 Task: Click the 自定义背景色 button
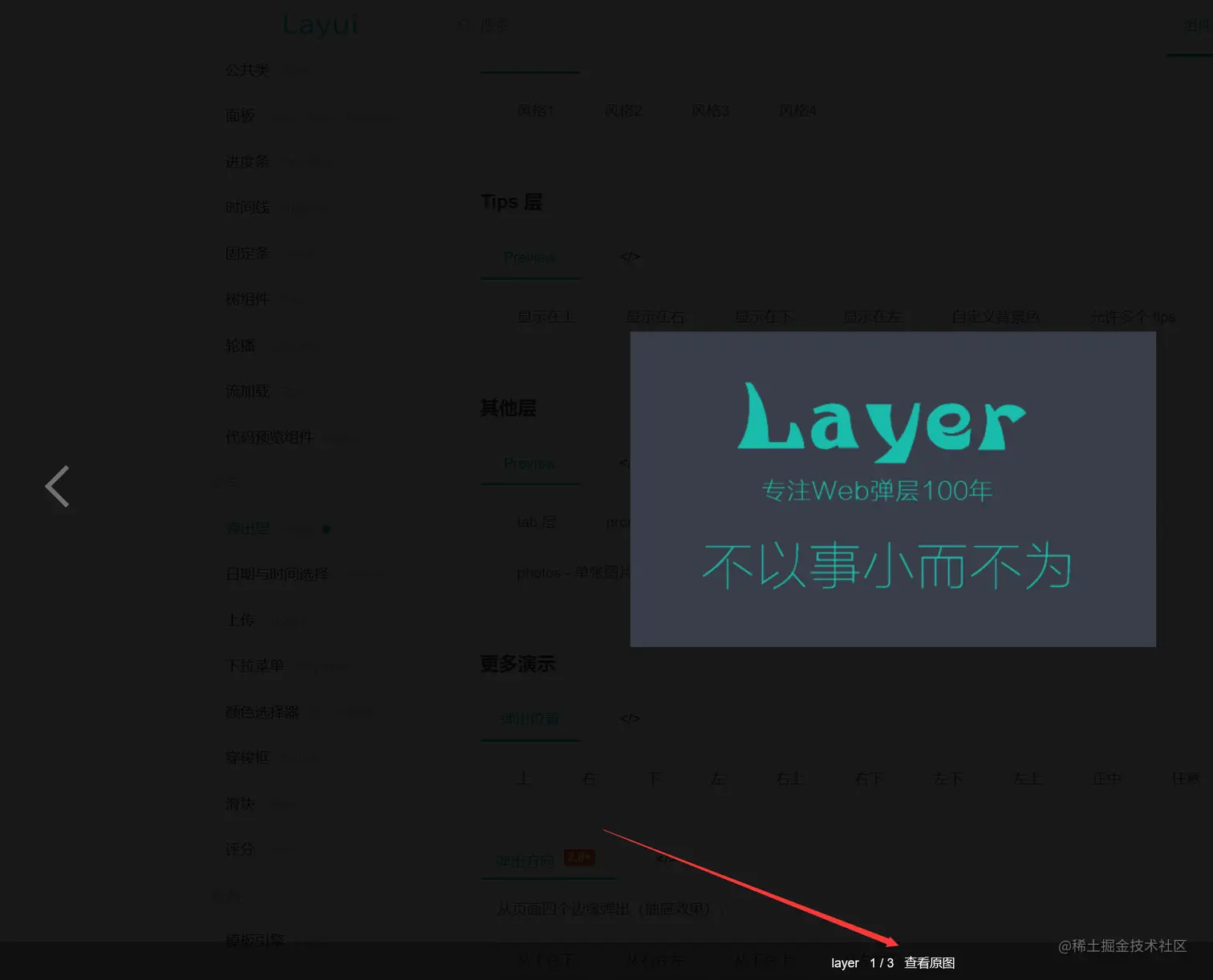[x=995, y=317]
